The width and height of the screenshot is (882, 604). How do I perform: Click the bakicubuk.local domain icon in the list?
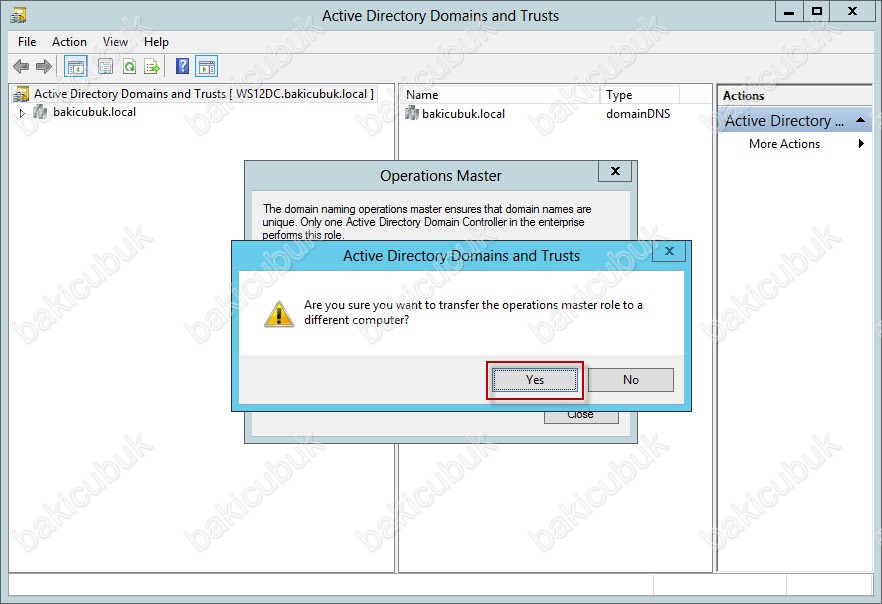412,114
